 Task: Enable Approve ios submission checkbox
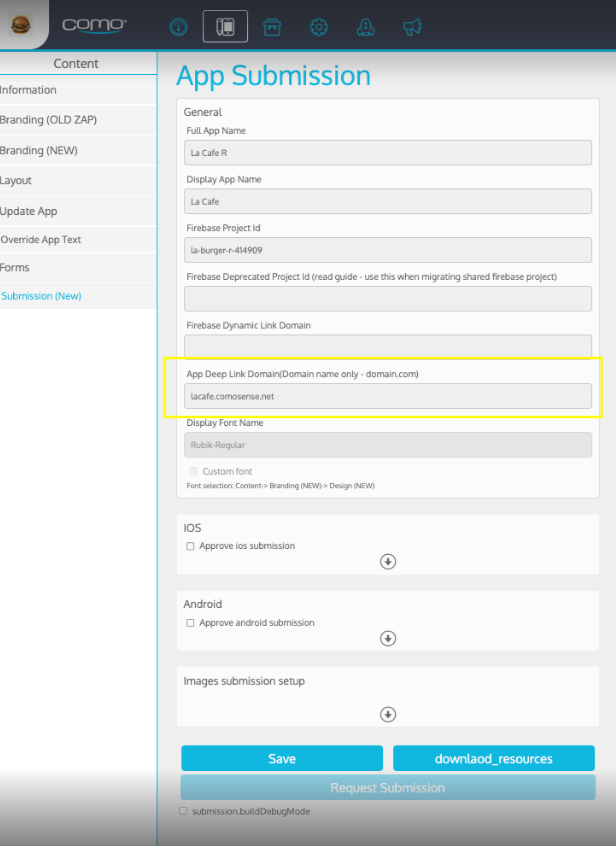tap(191, 546)
